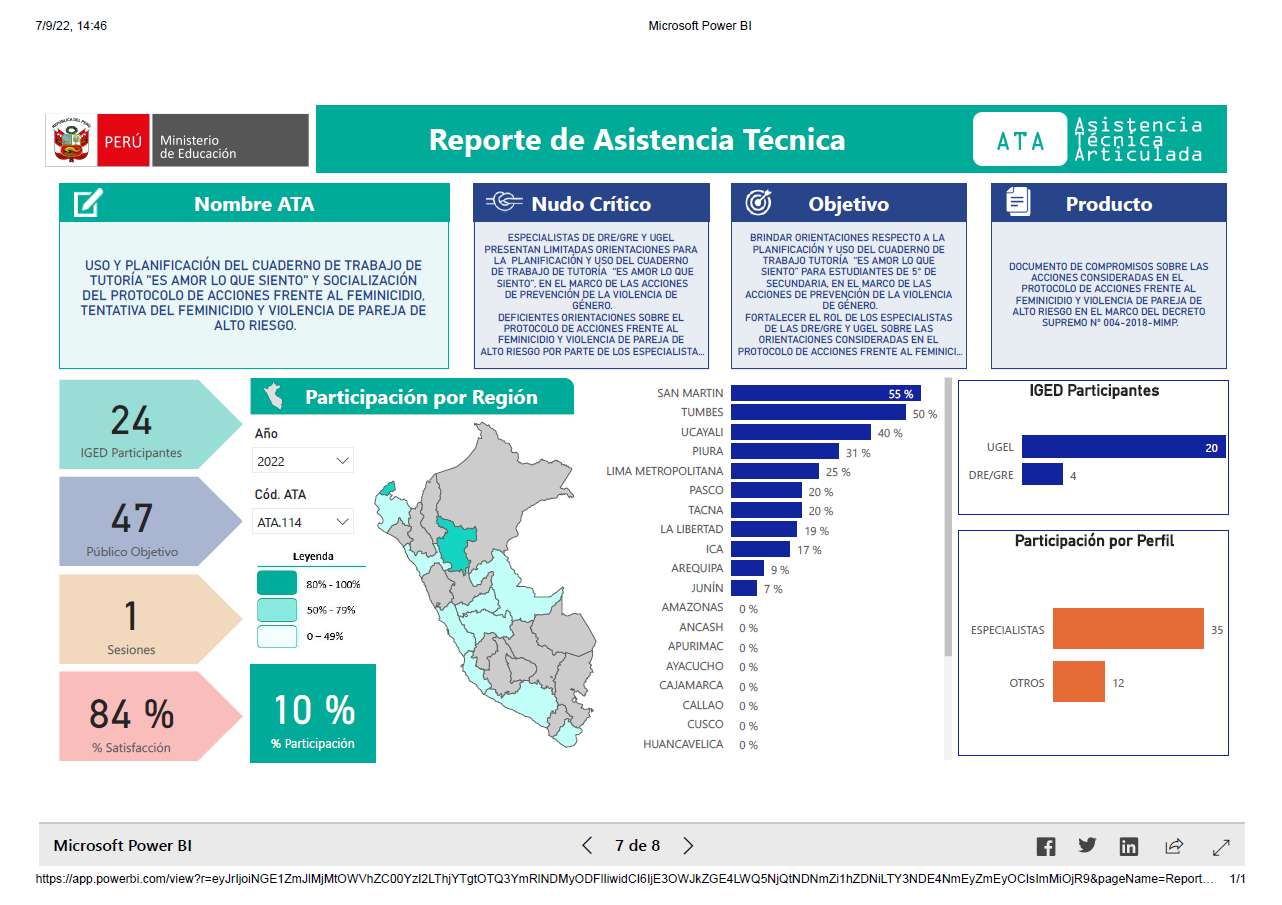Viewport: 1282px width, 905px height.
Task: Click the Nudo Crítico description text box
Action: click(x=591, y=295)
